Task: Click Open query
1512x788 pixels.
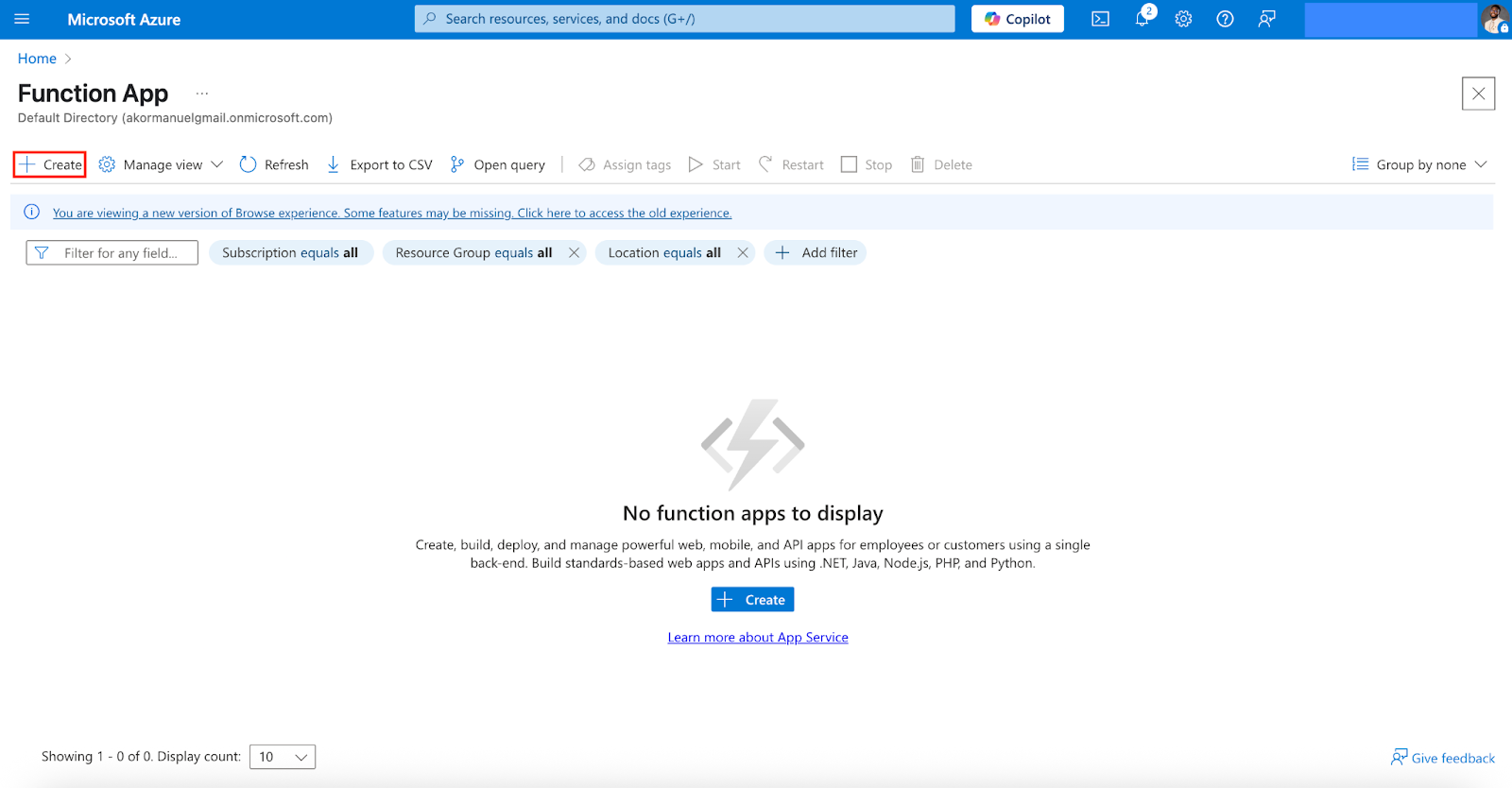Action: (x=498, y=164)
